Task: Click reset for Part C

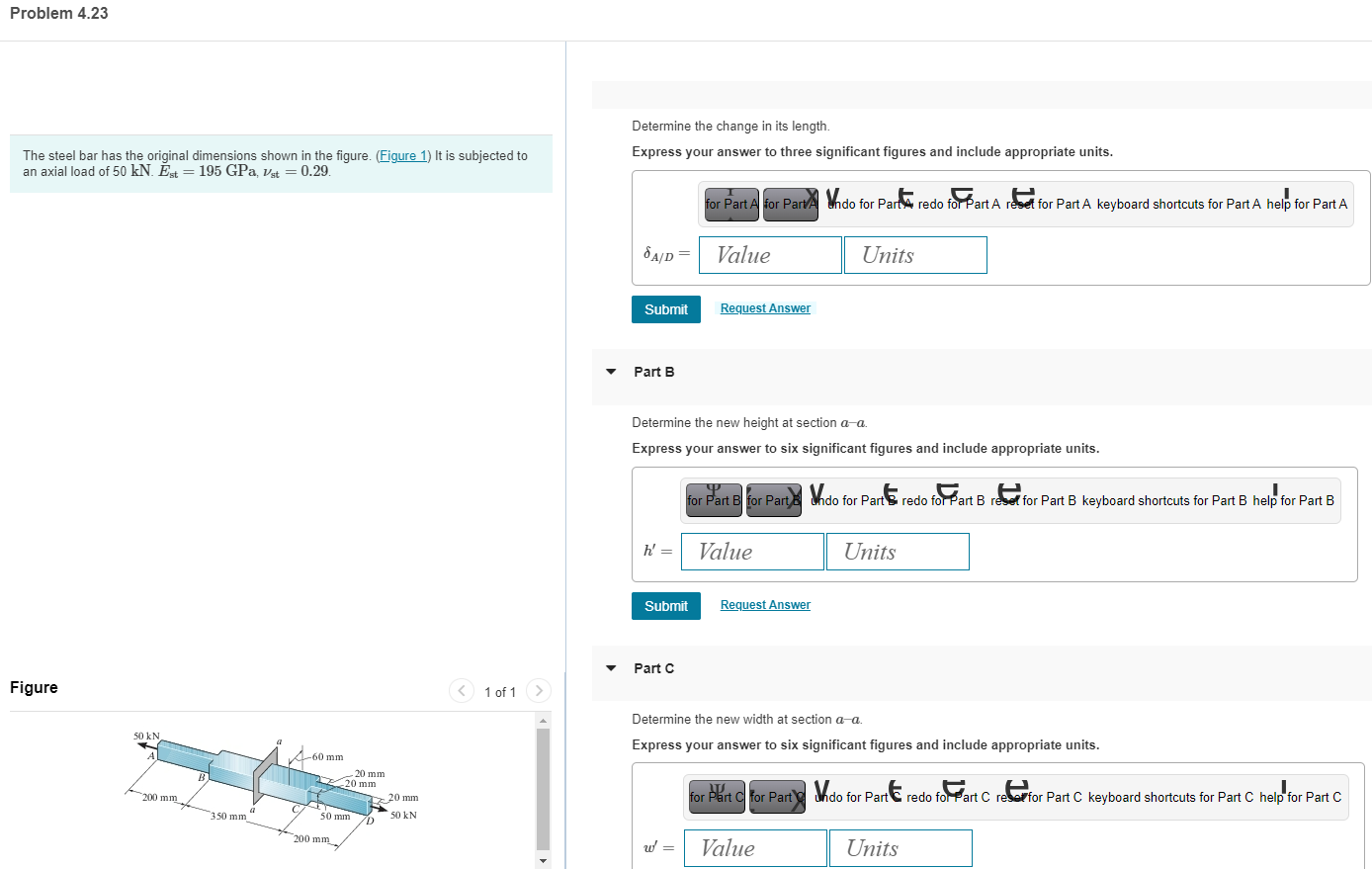Action: 1039,798
